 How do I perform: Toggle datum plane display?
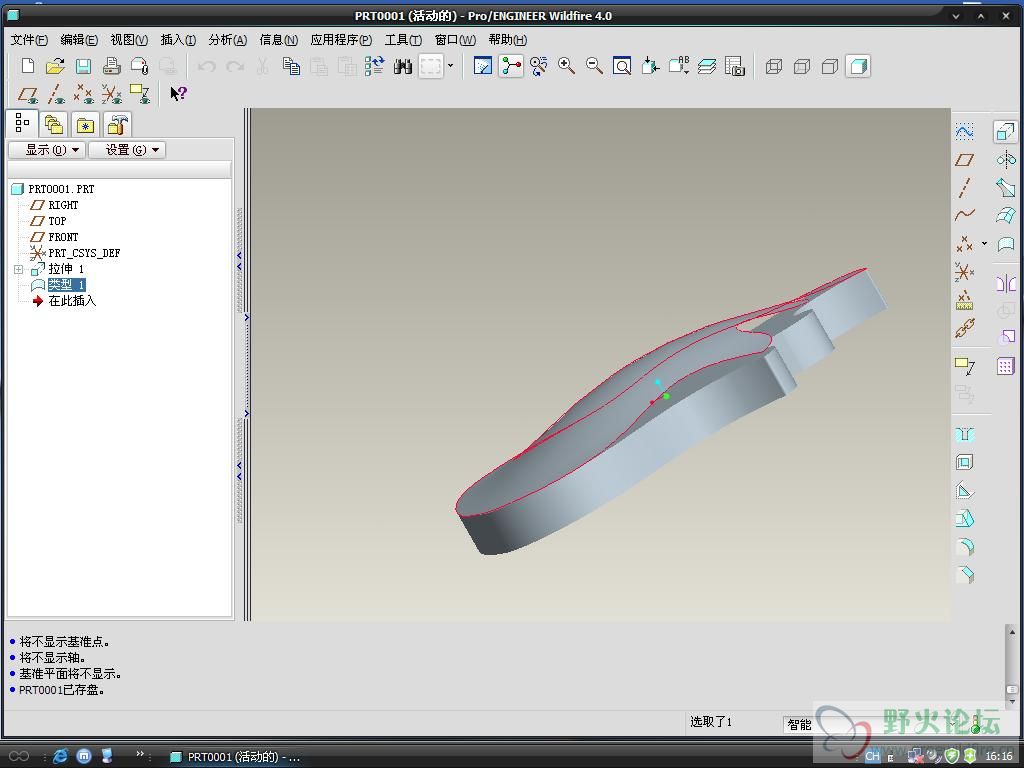[x=27, y=93]
